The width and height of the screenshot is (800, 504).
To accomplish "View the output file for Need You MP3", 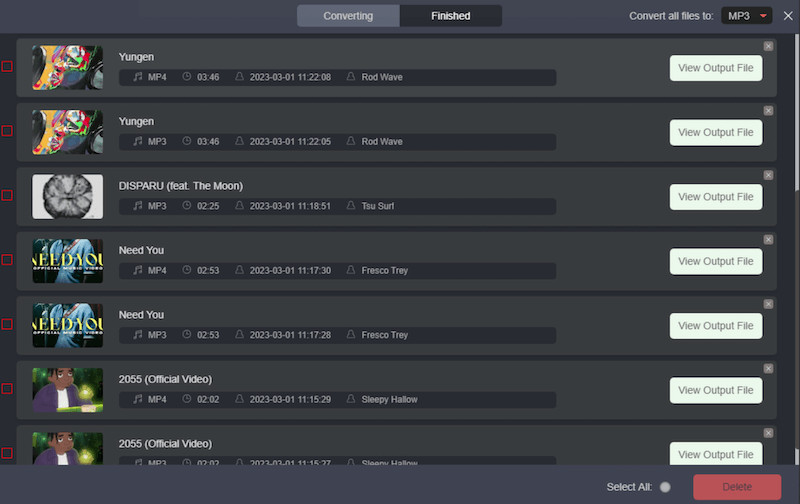I will pos(716,326).
